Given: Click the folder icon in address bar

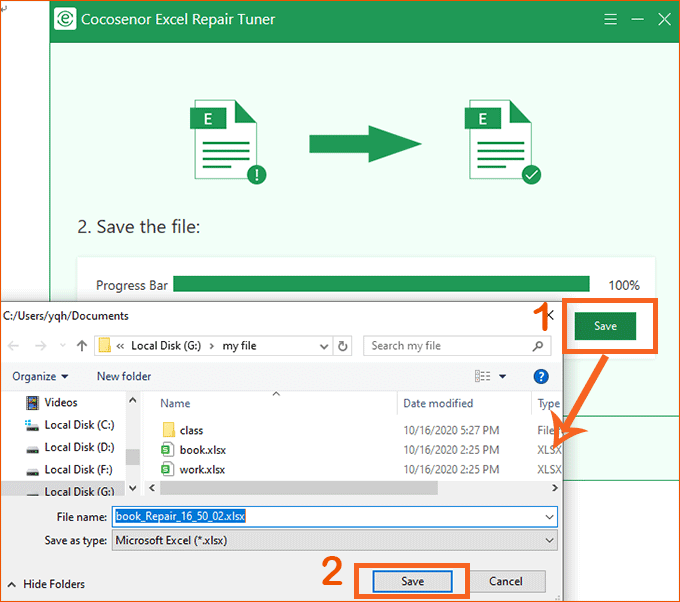Looking at the screenshot, I should 105,345.
